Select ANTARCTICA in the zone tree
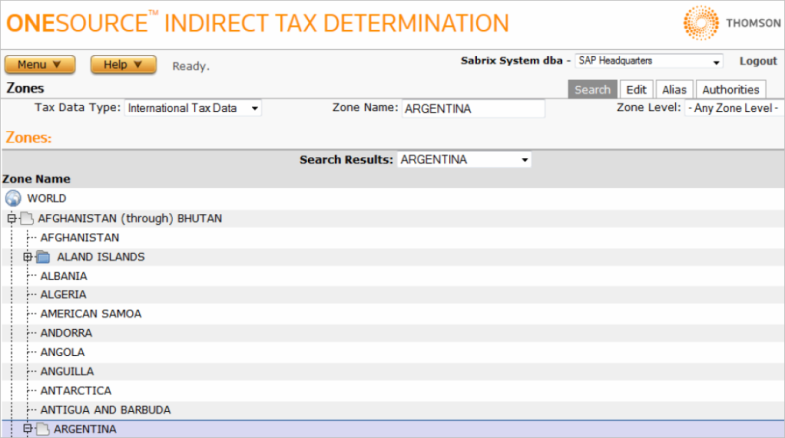 pos(76,390)
